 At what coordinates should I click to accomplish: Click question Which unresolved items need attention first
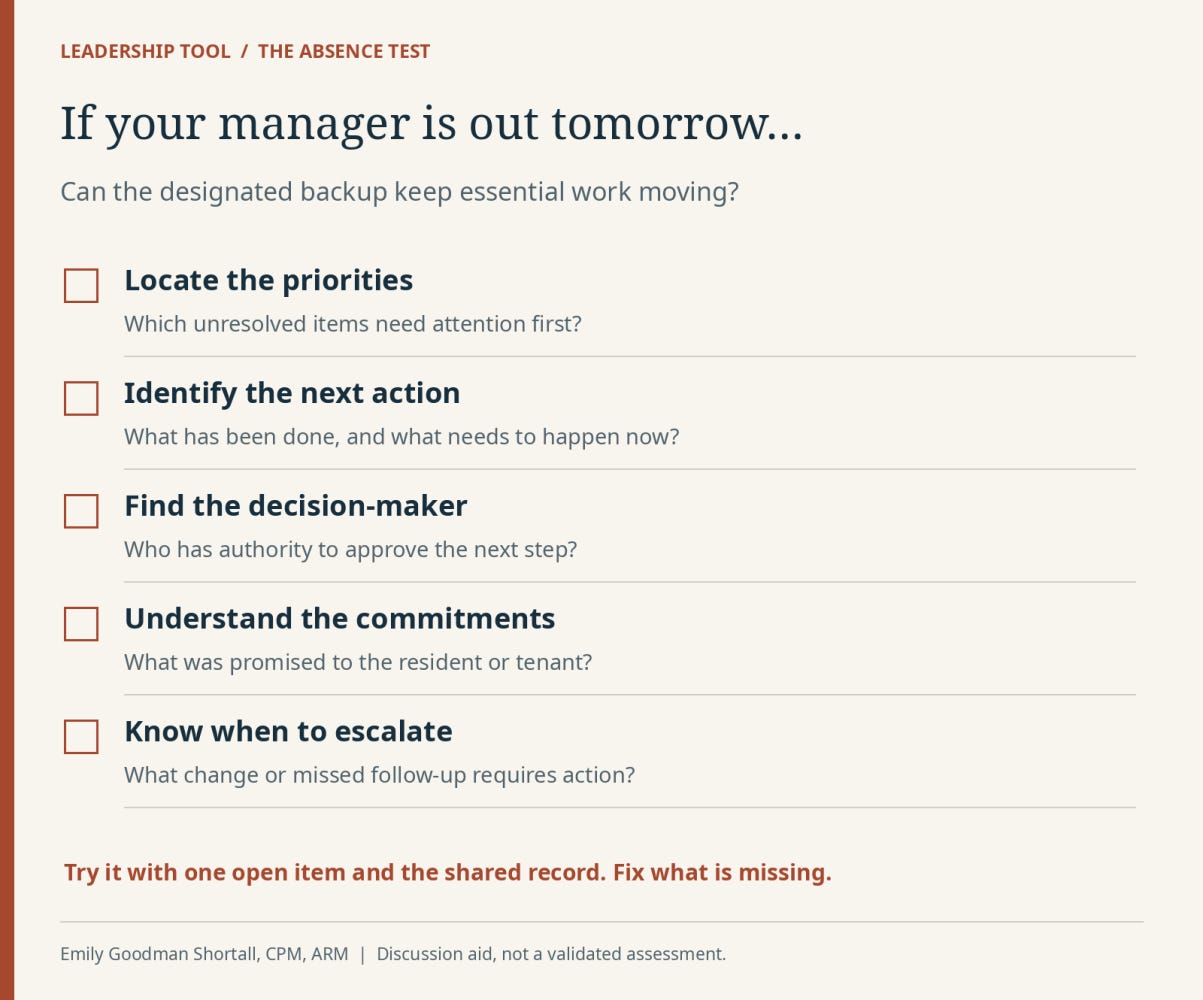click(352, 324)
